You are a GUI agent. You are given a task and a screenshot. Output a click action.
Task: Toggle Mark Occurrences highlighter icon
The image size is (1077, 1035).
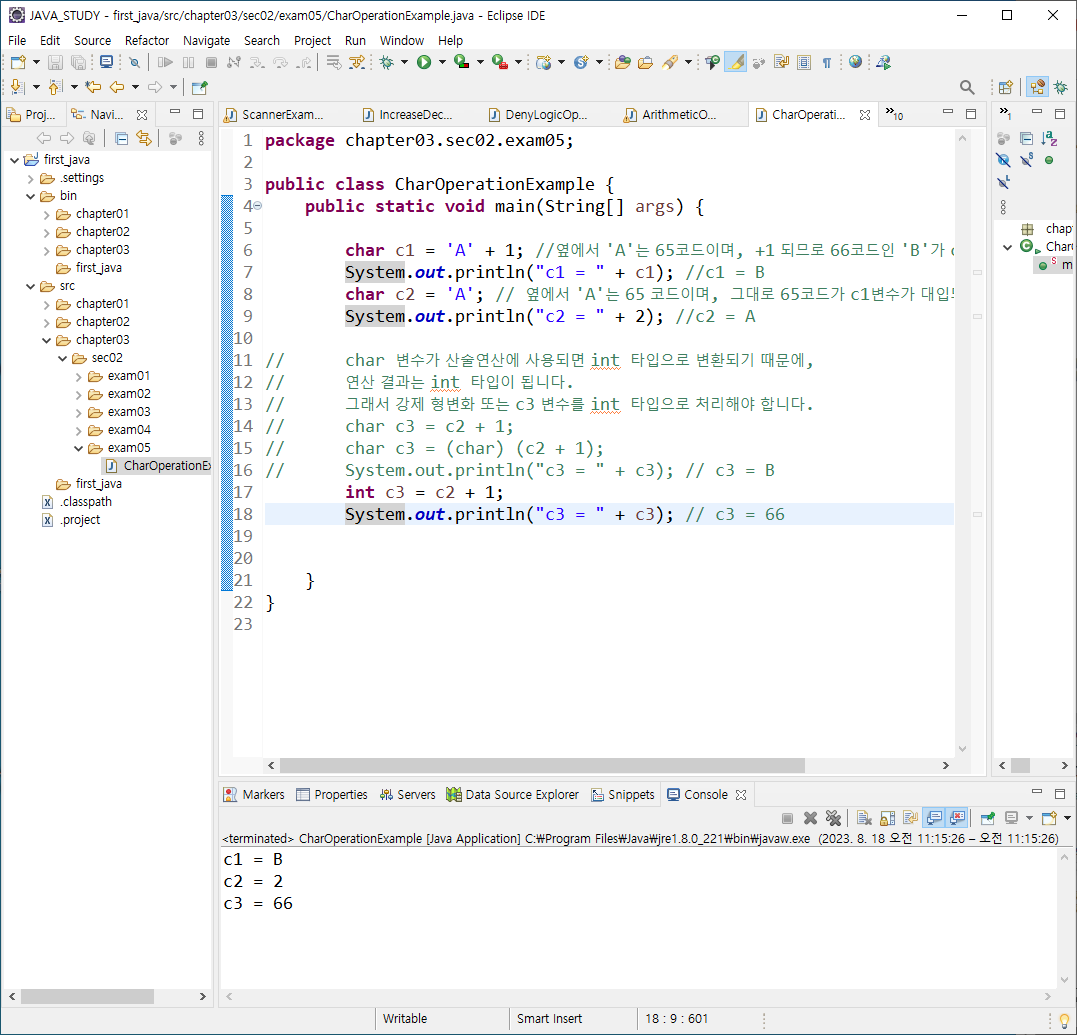(736, 62)
